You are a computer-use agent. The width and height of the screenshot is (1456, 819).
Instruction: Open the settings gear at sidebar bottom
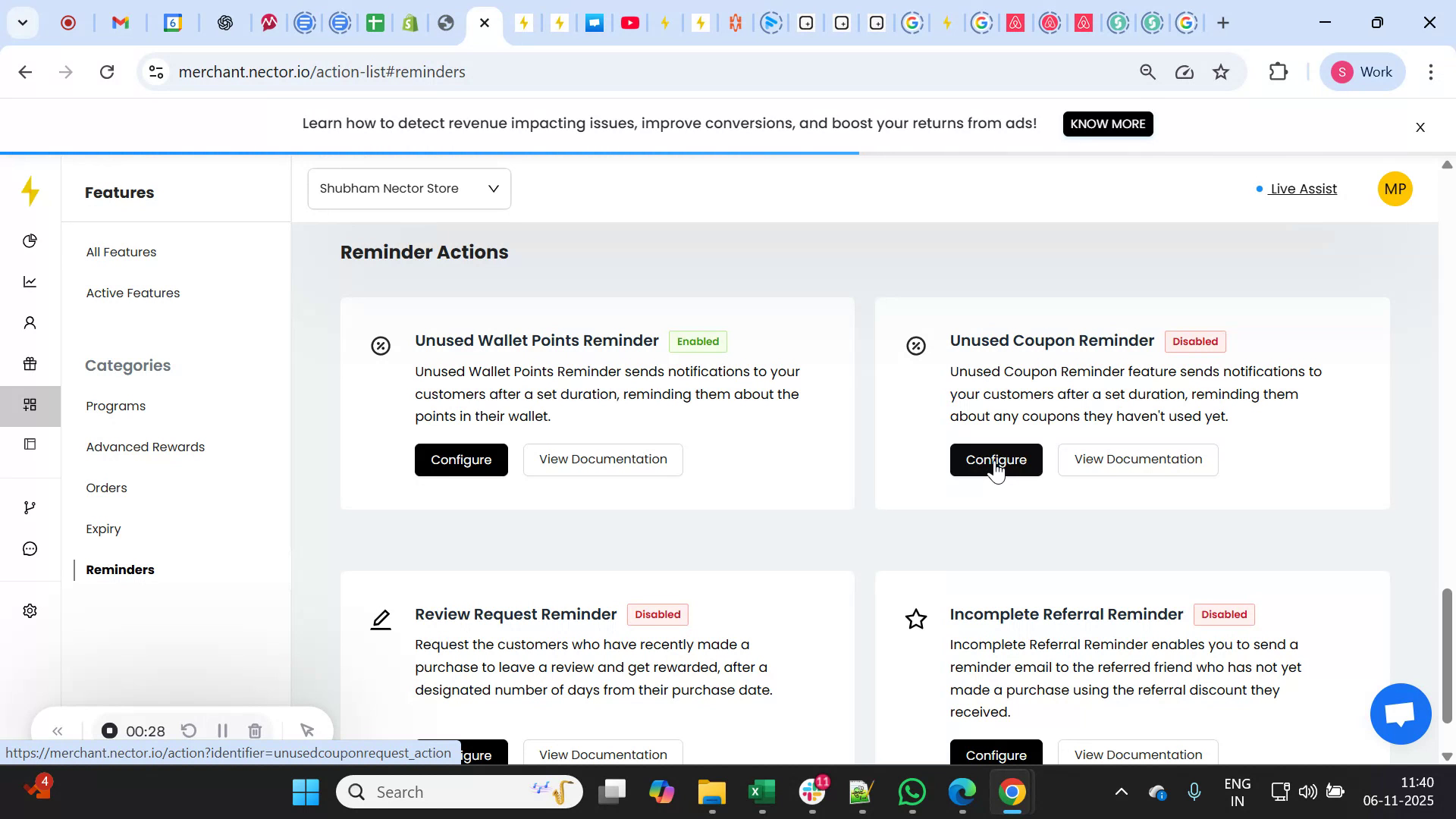[x=30, y=610]
